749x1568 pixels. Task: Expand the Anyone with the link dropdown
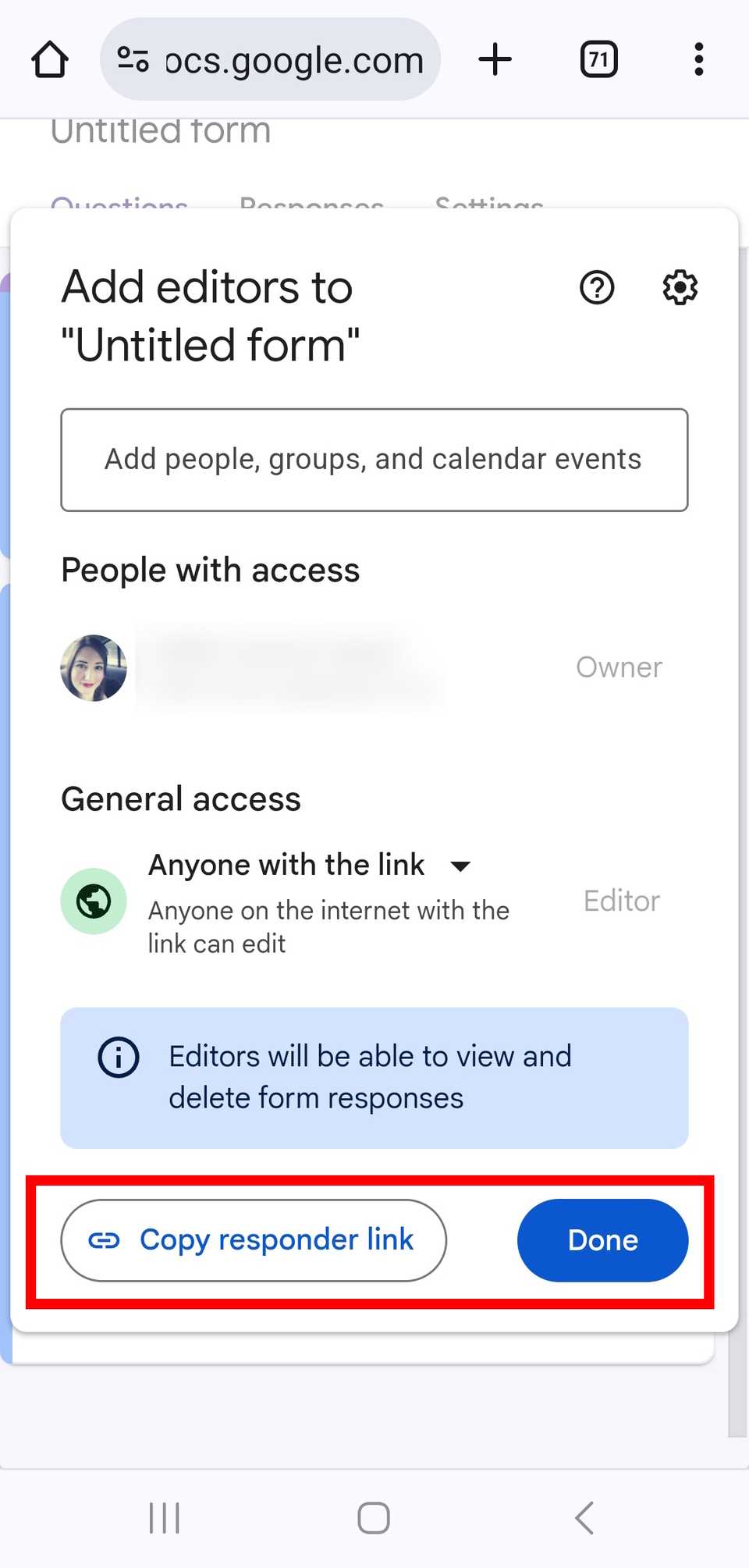pos(460,866)
